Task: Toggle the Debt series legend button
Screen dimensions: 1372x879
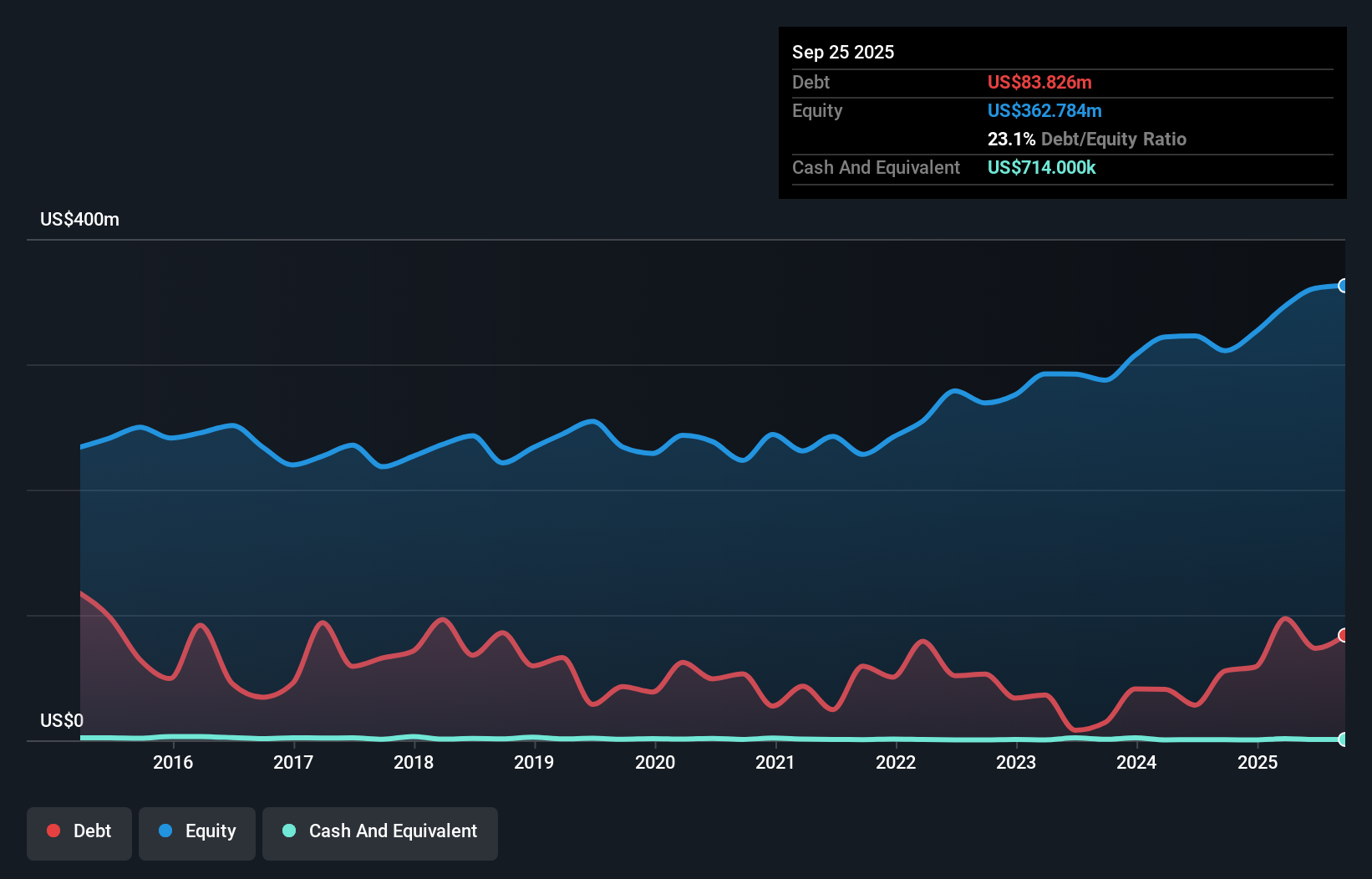Action: 79,833
